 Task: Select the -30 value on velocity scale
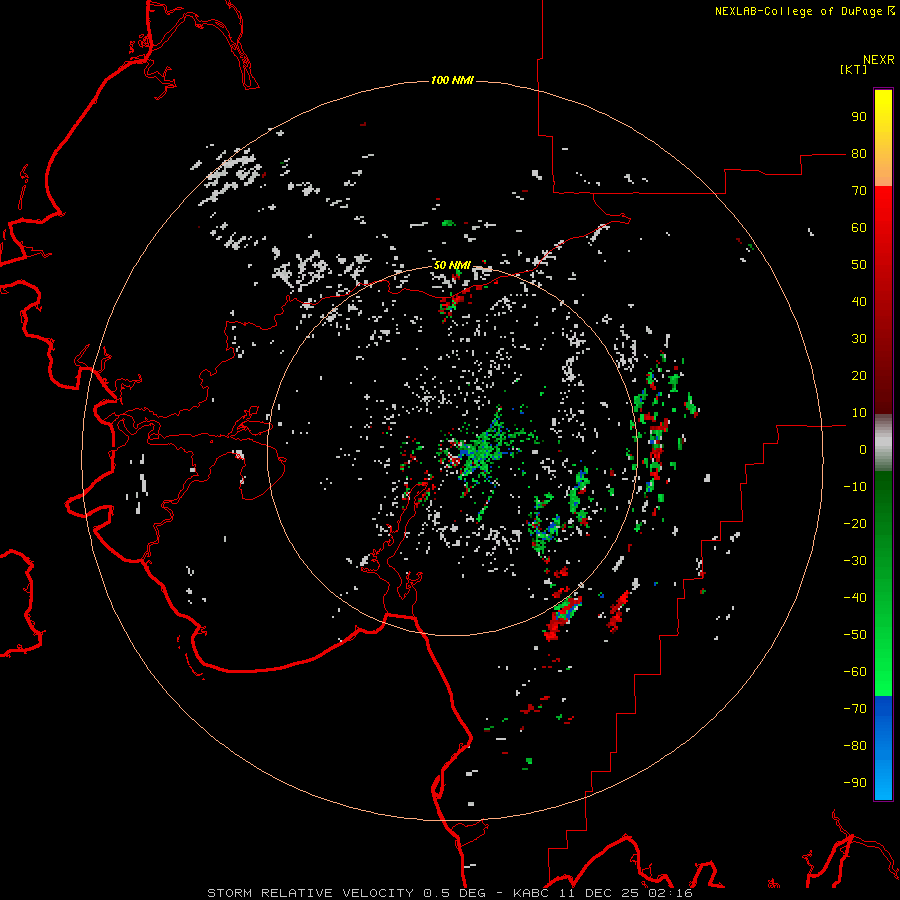click(x=855, y=561)
